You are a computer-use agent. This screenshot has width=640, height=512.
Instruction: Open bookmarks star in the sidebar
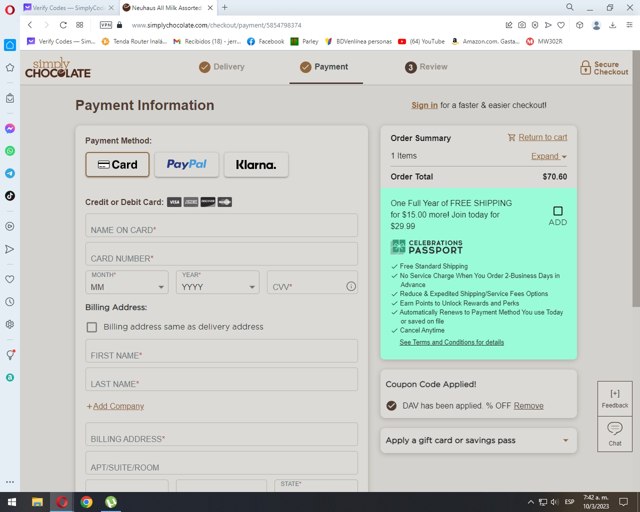tap(10, 68)
